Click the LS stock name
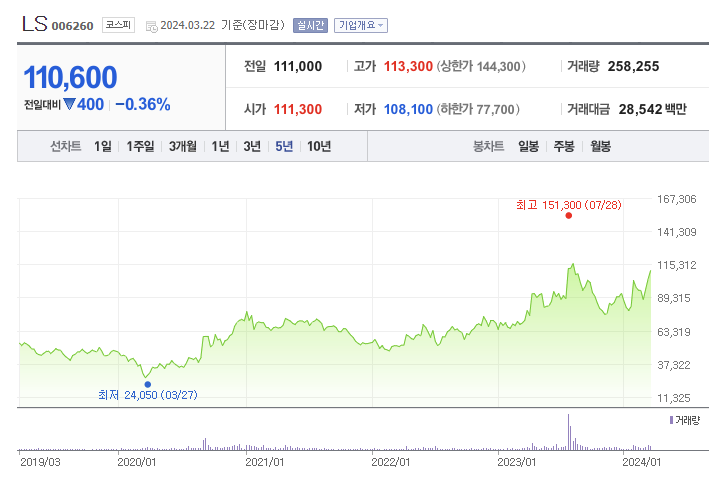Image resolution: width=709 pixels, height=477 pixels. (x=35, y=24)
